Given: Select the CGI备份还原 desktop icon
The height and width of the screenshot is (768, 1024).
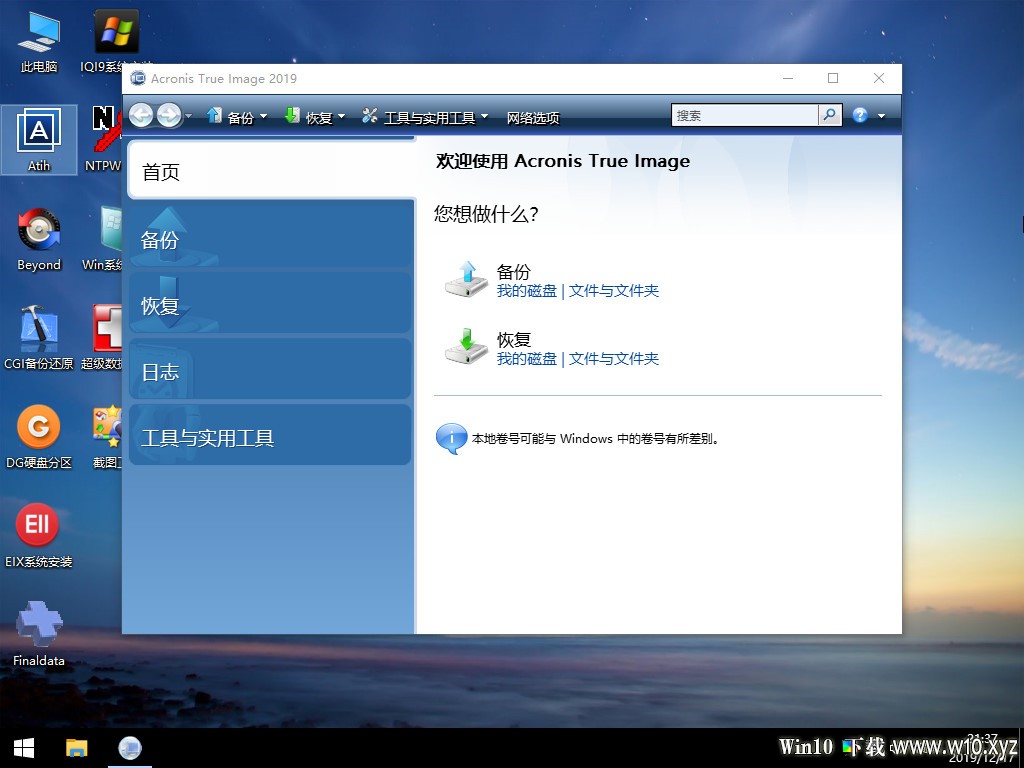Looking at the screenshot, I should [39, 338].
